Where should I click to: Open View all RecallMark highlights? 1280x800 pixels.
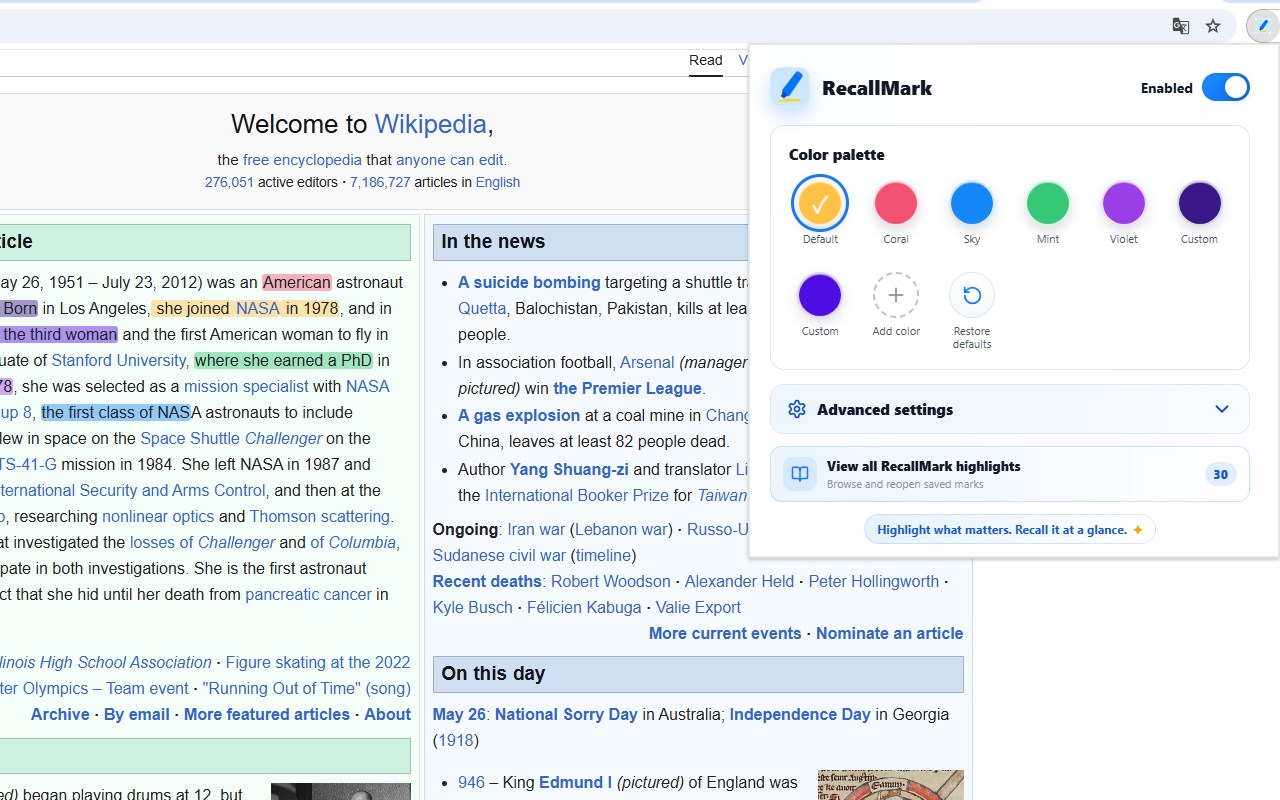[x=1010, y=474]
